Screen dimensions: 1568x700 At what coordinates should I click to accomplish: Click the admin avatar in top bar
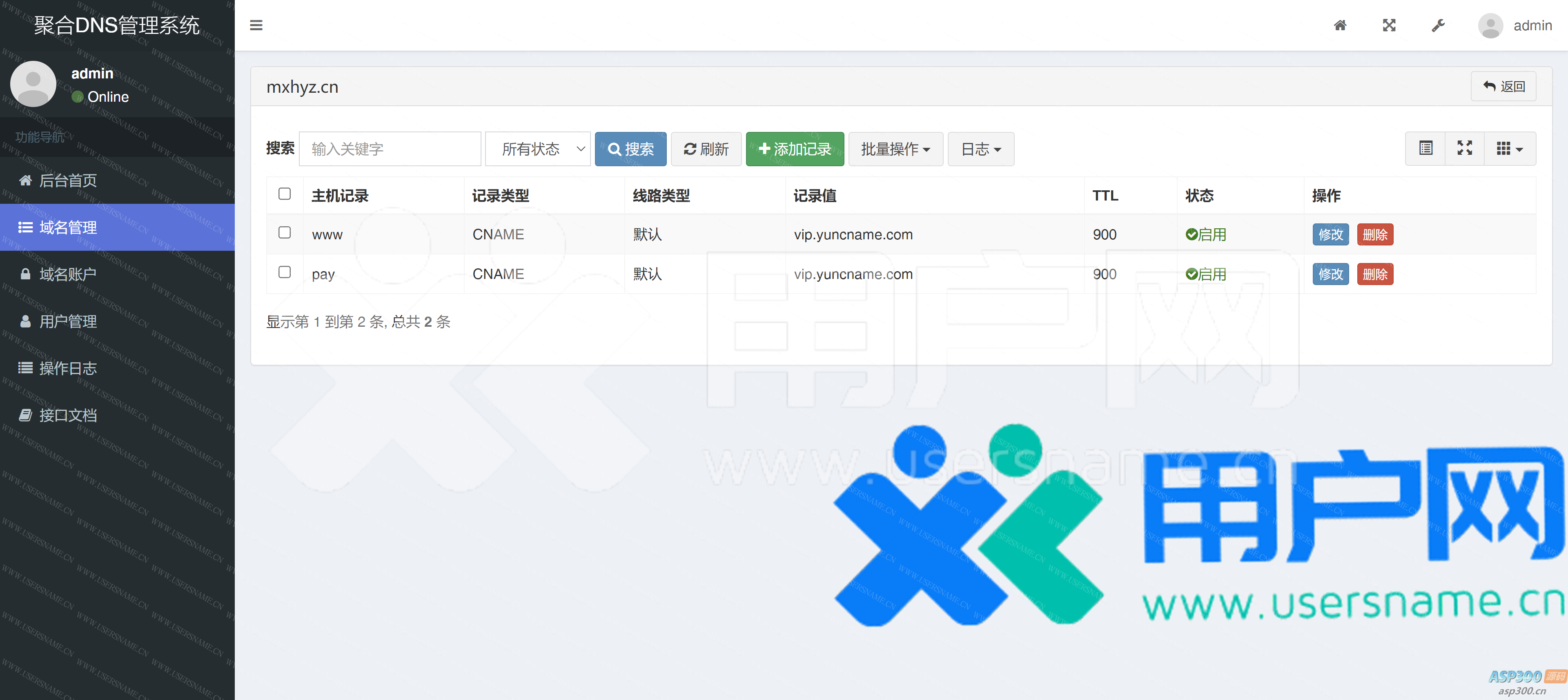[x=1490, y=26]
